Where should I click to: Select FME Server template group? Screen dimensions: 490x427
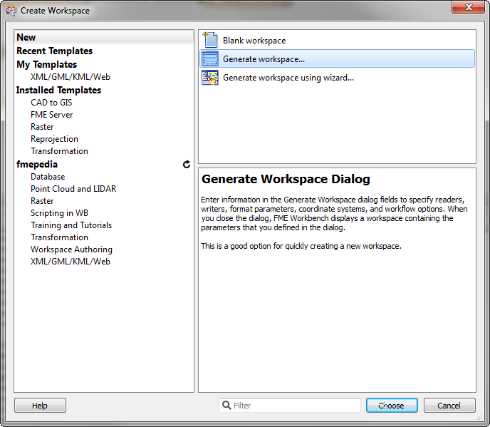[52, 115]
